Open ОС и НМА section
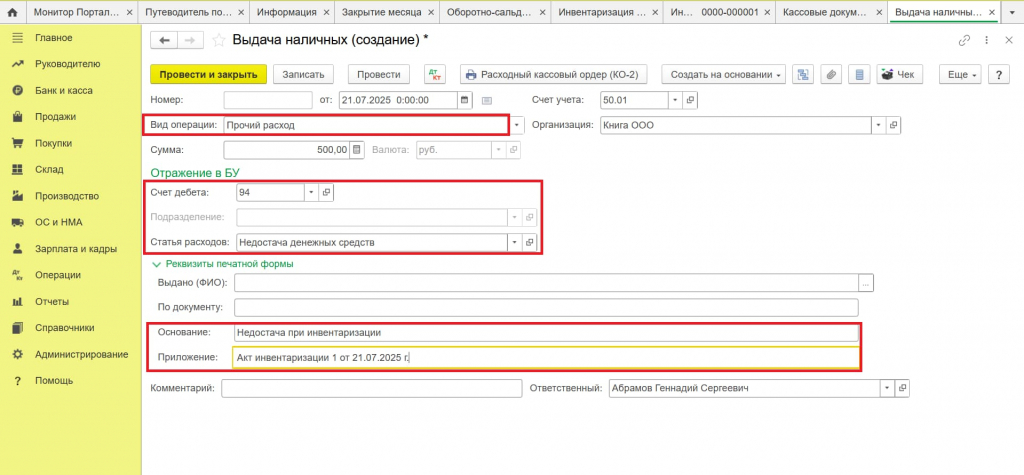1024x475 pixels. coord(59,222)
